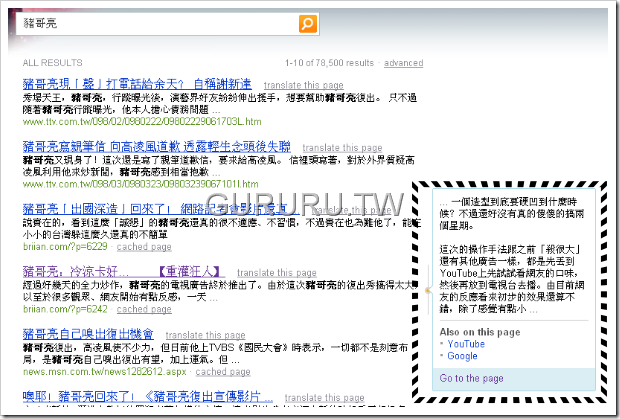
Task: Translate the second result about 高凌風
Action: click(x=342, y=147)
